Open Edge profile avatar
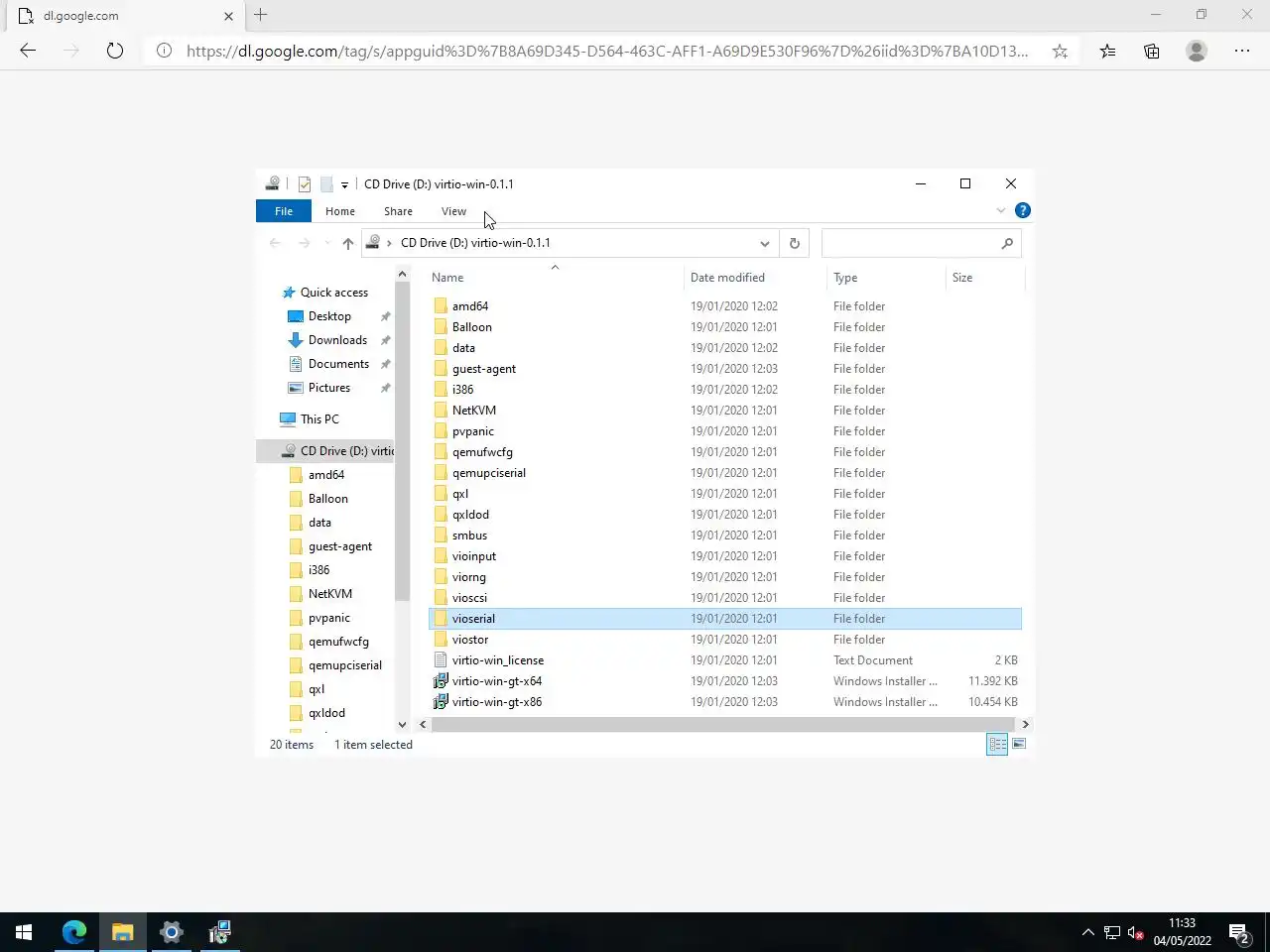Screen dimensions: 1270x952 (x=1197, y=51)
